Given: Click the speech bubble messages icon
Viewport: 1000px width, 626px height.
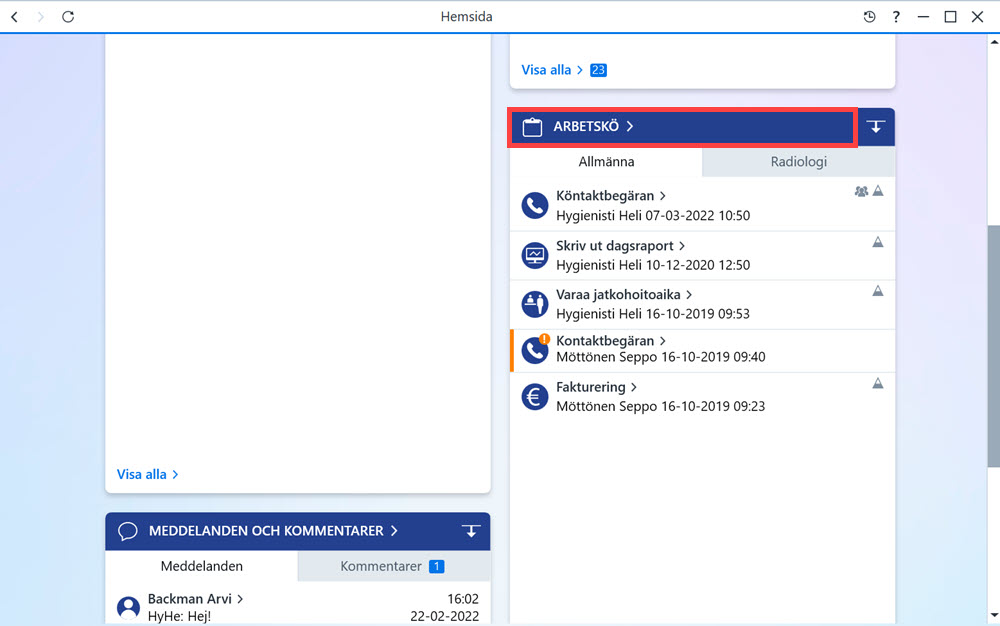Looking at the screenshot, I should pos(128,531).
